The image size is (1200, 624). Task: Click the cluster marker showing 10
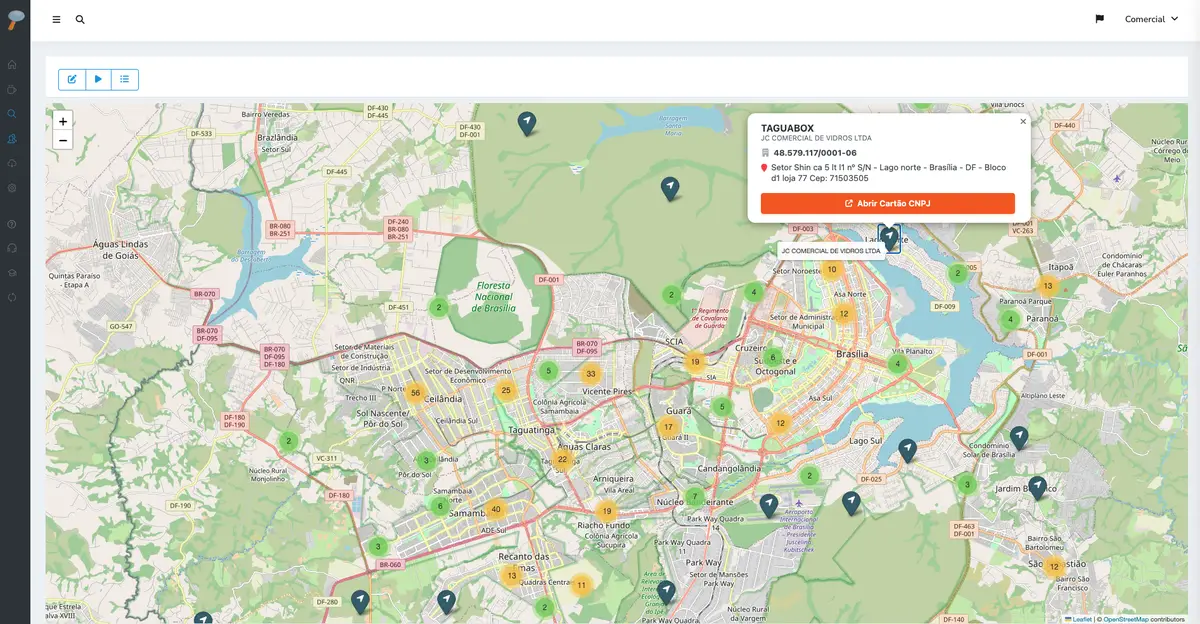click(831, 269)
